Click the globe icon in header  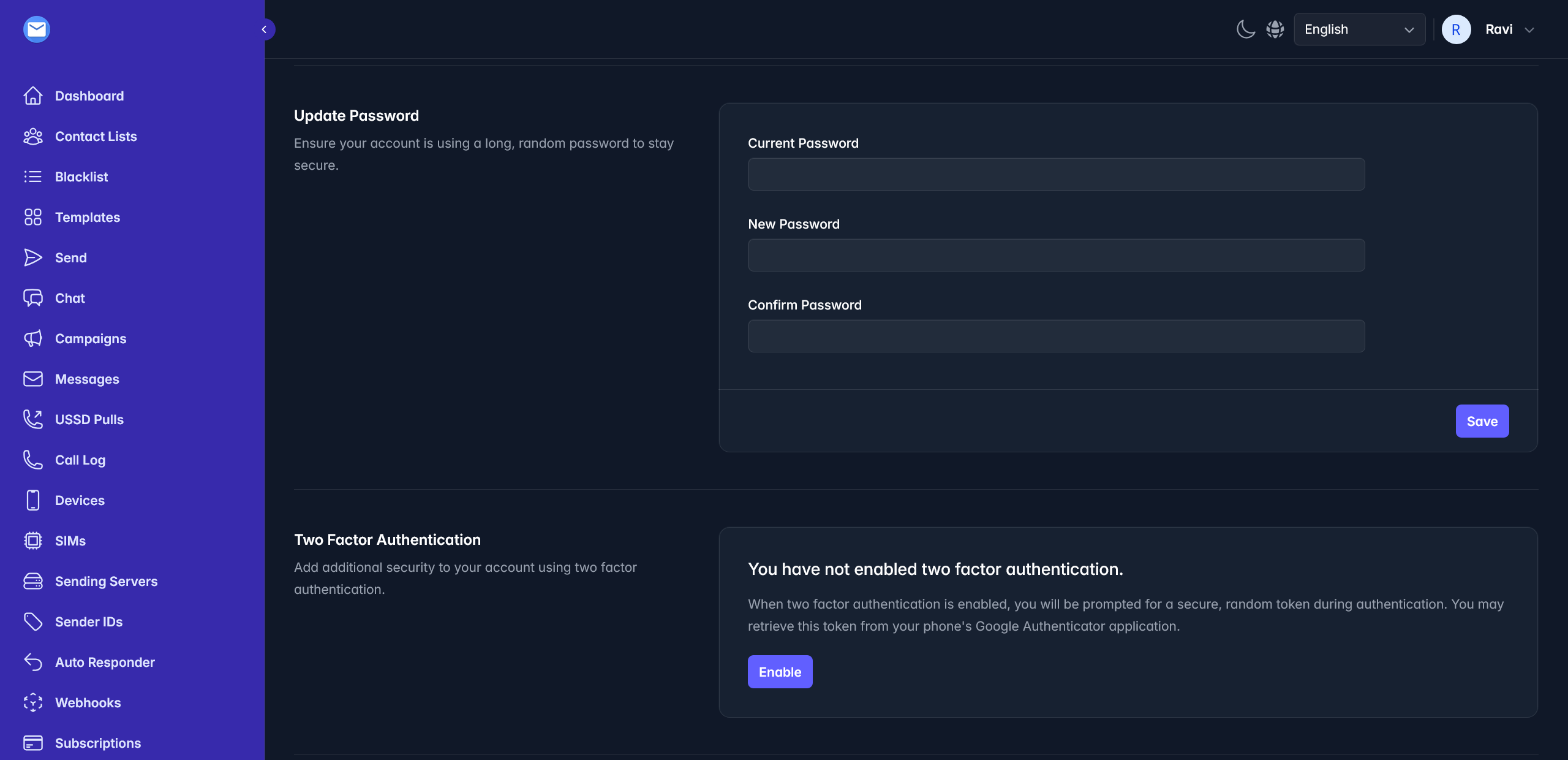pyautogui.click(x=1275, y=29)
